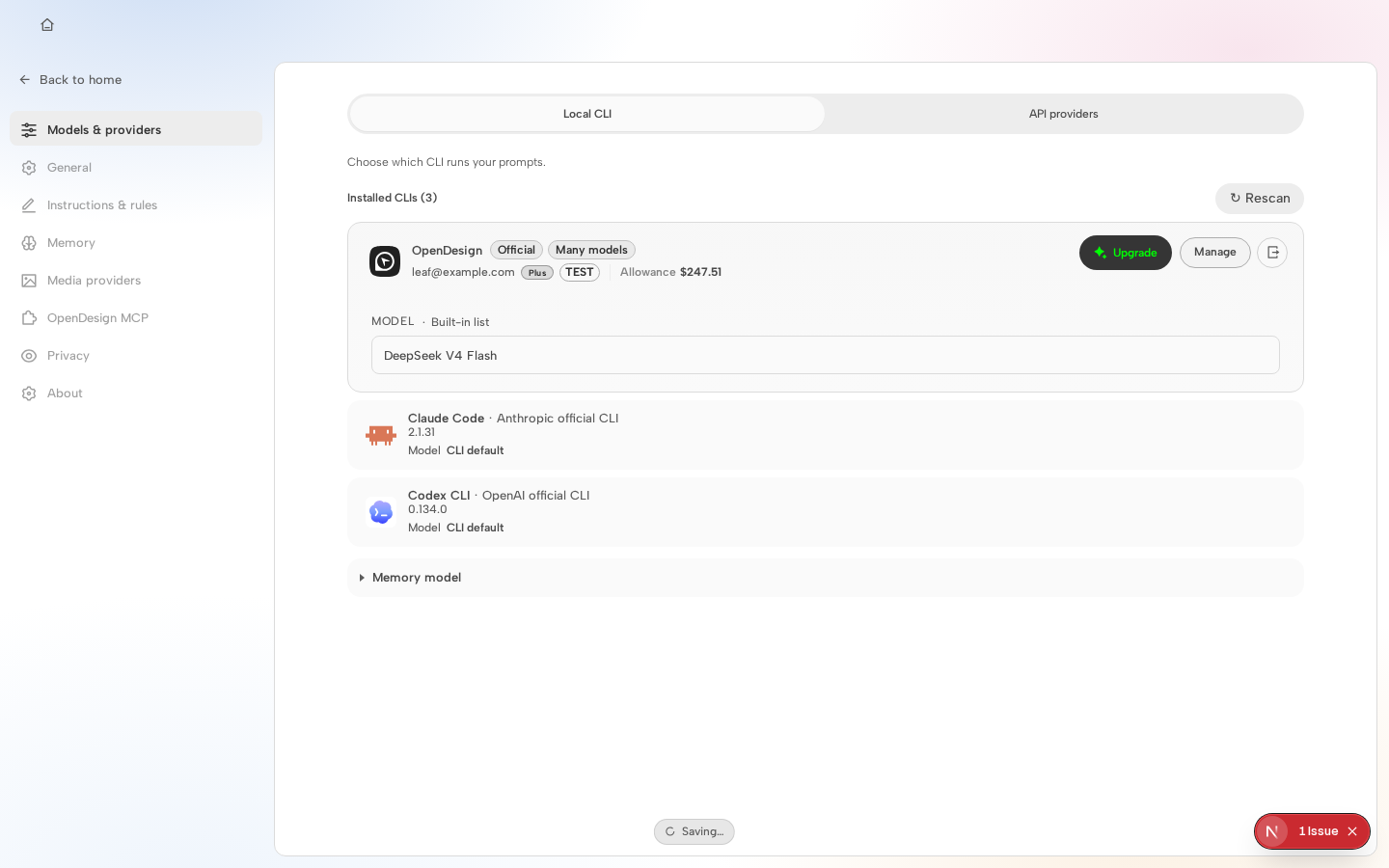Click the Upgrade button

point(1126,253)
